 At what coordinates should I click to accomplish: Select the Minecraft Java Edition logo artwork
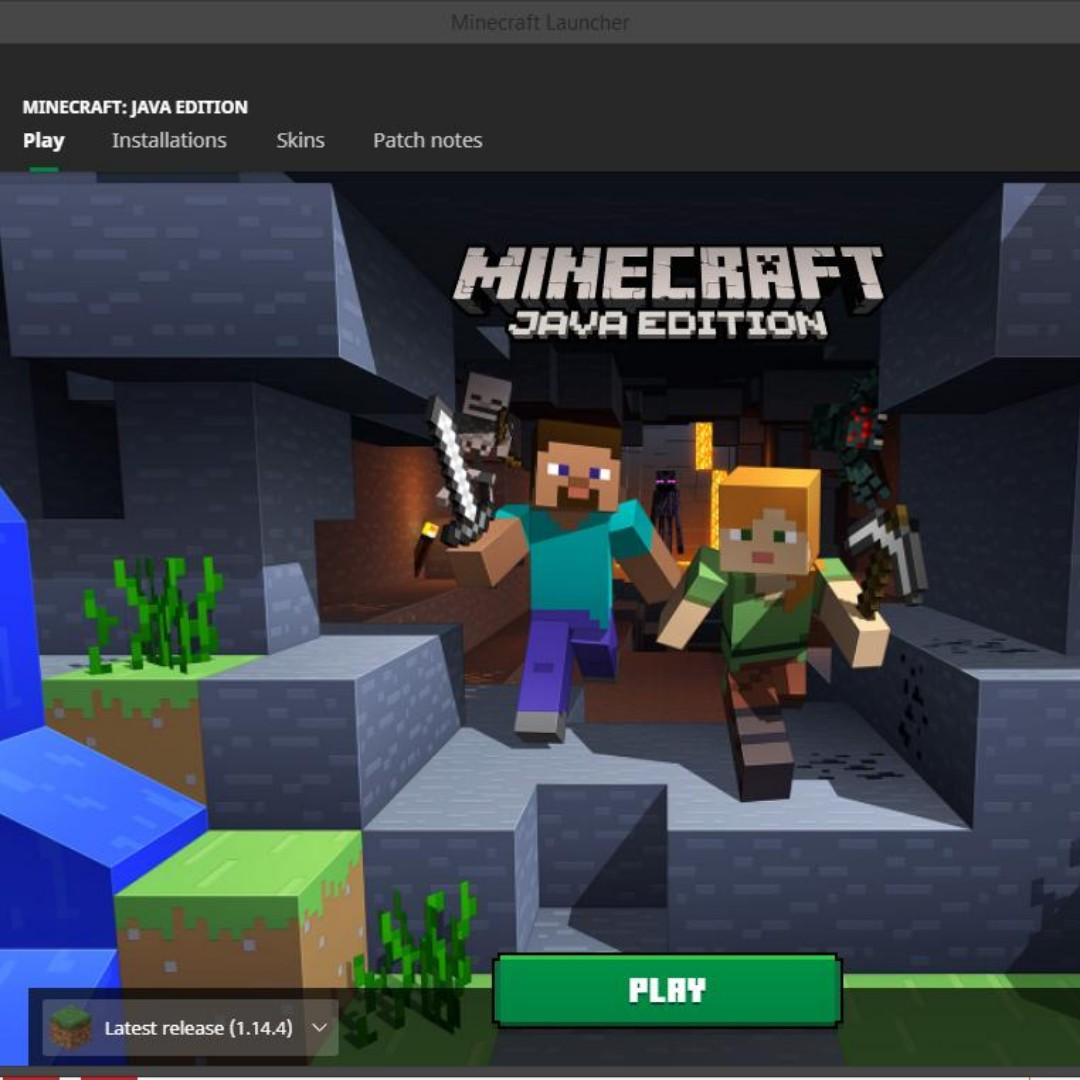672,285
